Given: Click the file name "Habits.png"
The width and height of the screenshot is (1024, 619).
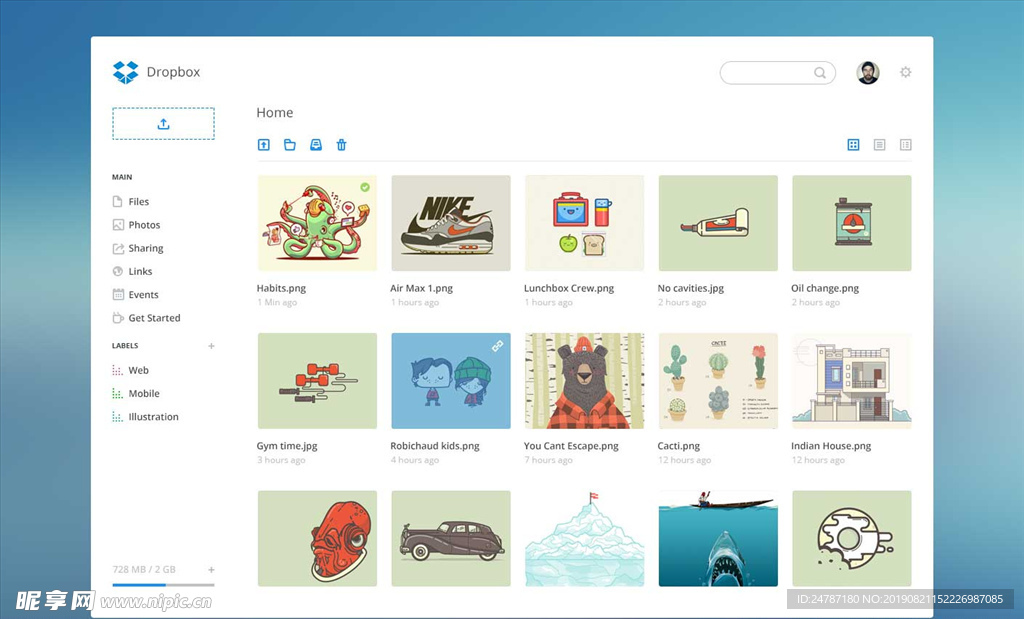Looking at the screenshot, I should [x=281, y=289].
